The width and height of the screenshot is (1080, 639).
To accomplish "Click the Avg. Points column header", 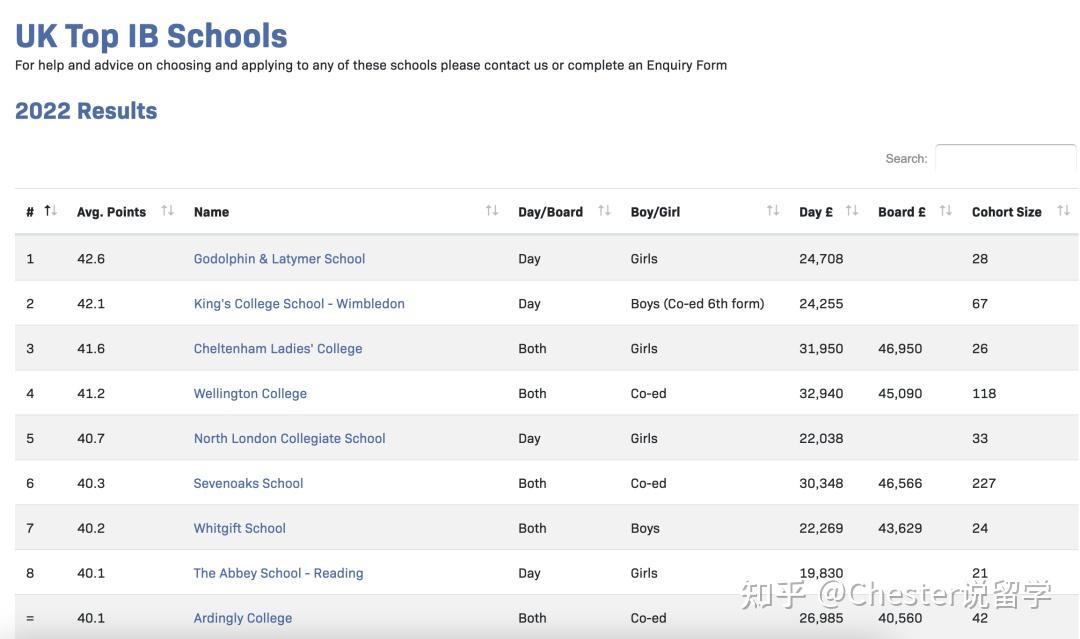I will click(x=111, y=212).
